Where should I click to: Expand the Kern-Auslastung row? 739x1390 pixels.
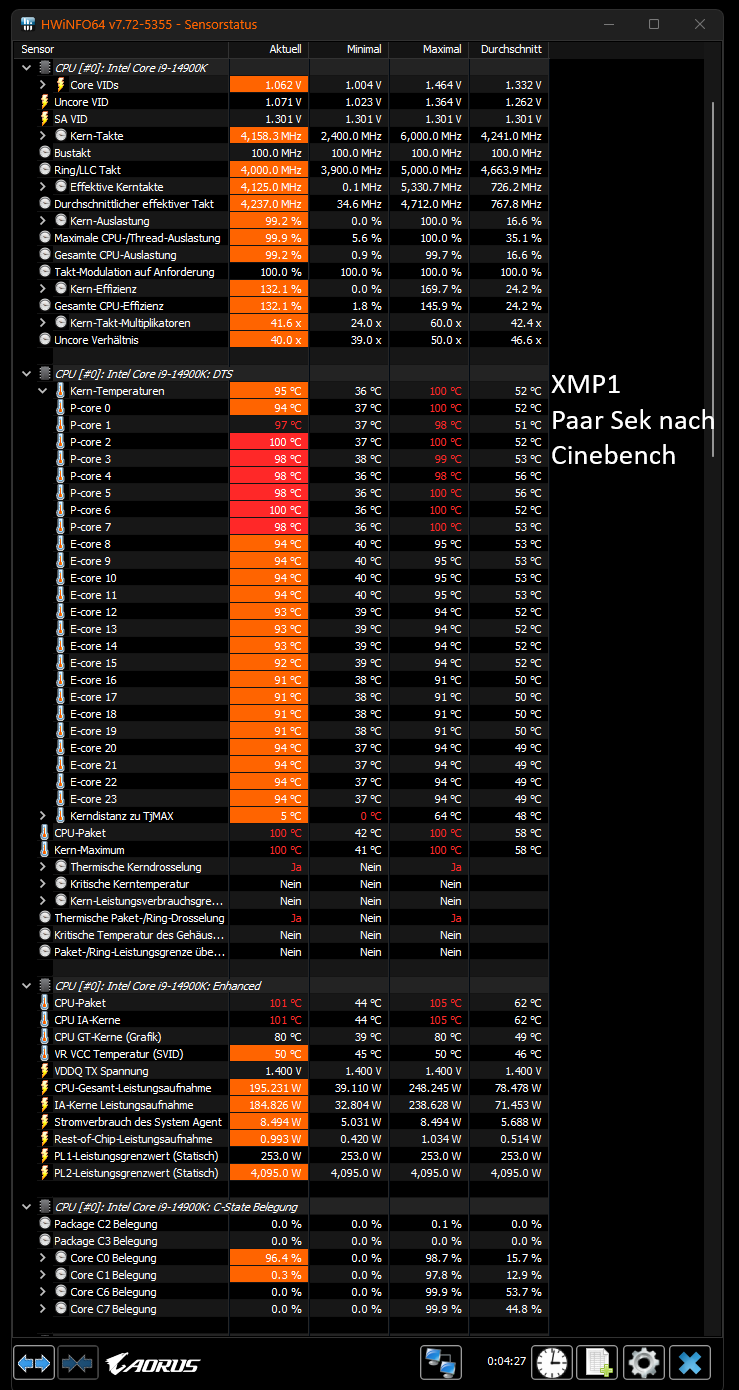click(x=43, y=221)
